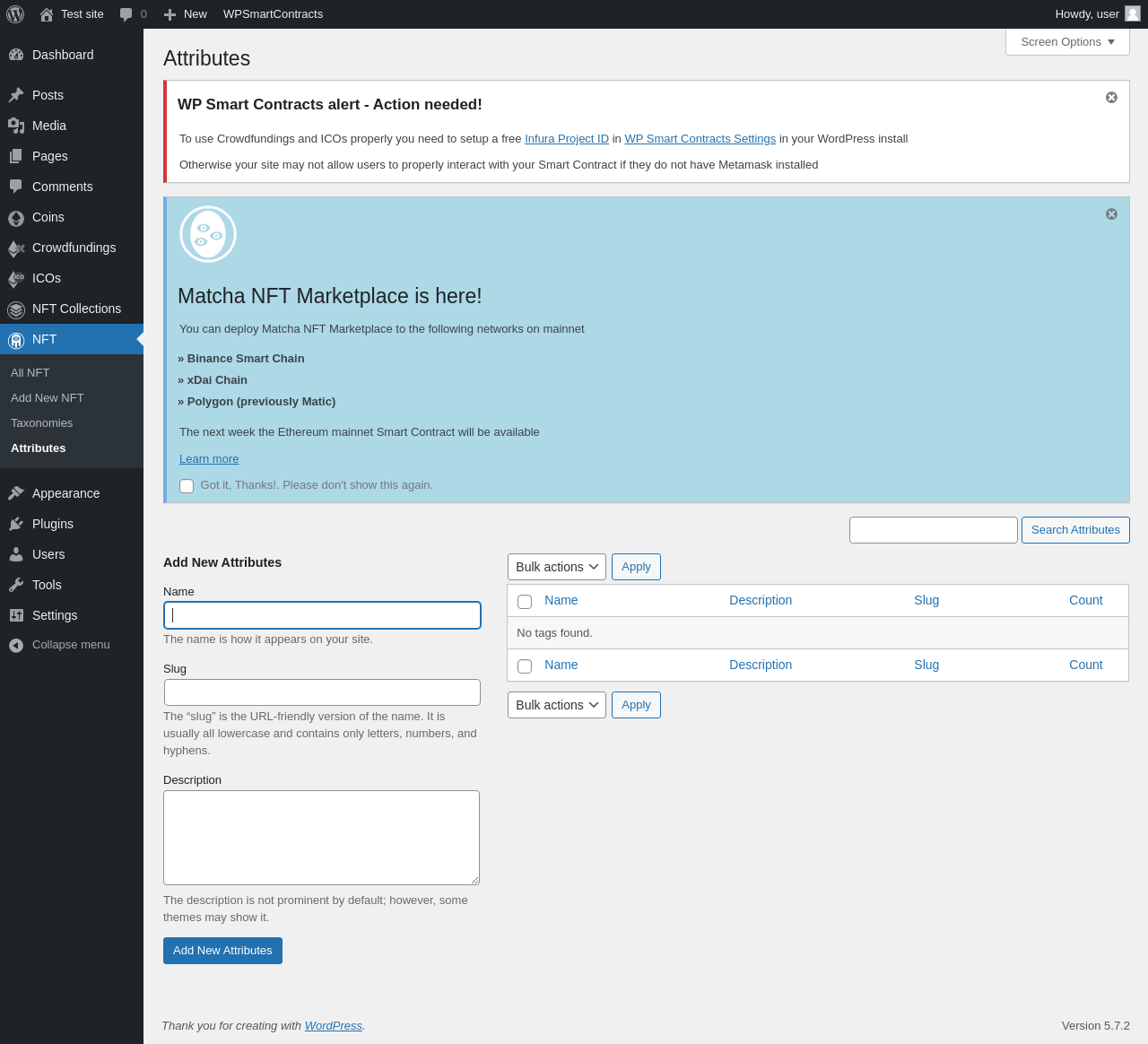Check 'Got it, Thanks!' don't show again box
This screenshot has width=1148, height=1044.
coord(187,486)
